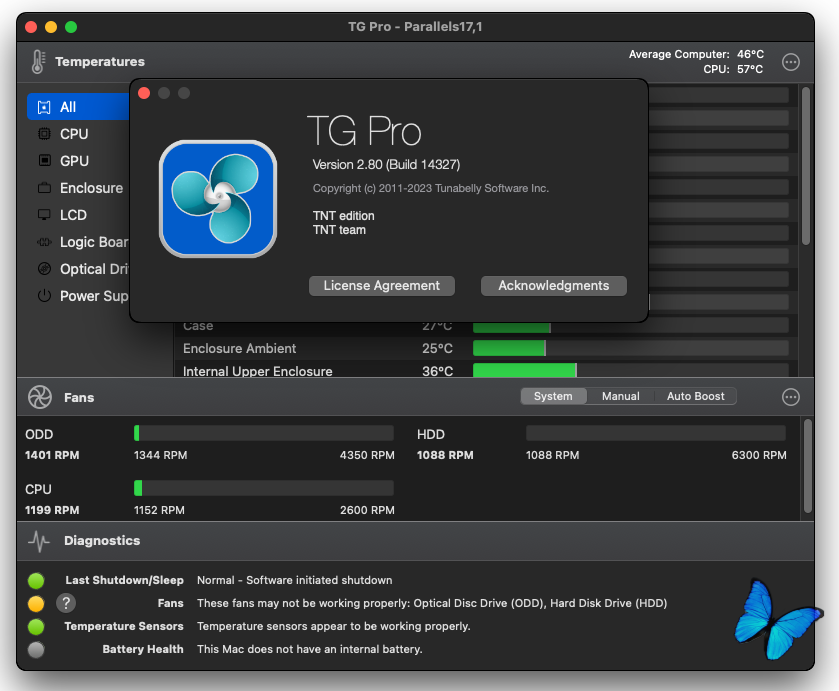Click the Optical Drive disc icon
839x691 pixels.
(x=44, y=269)
